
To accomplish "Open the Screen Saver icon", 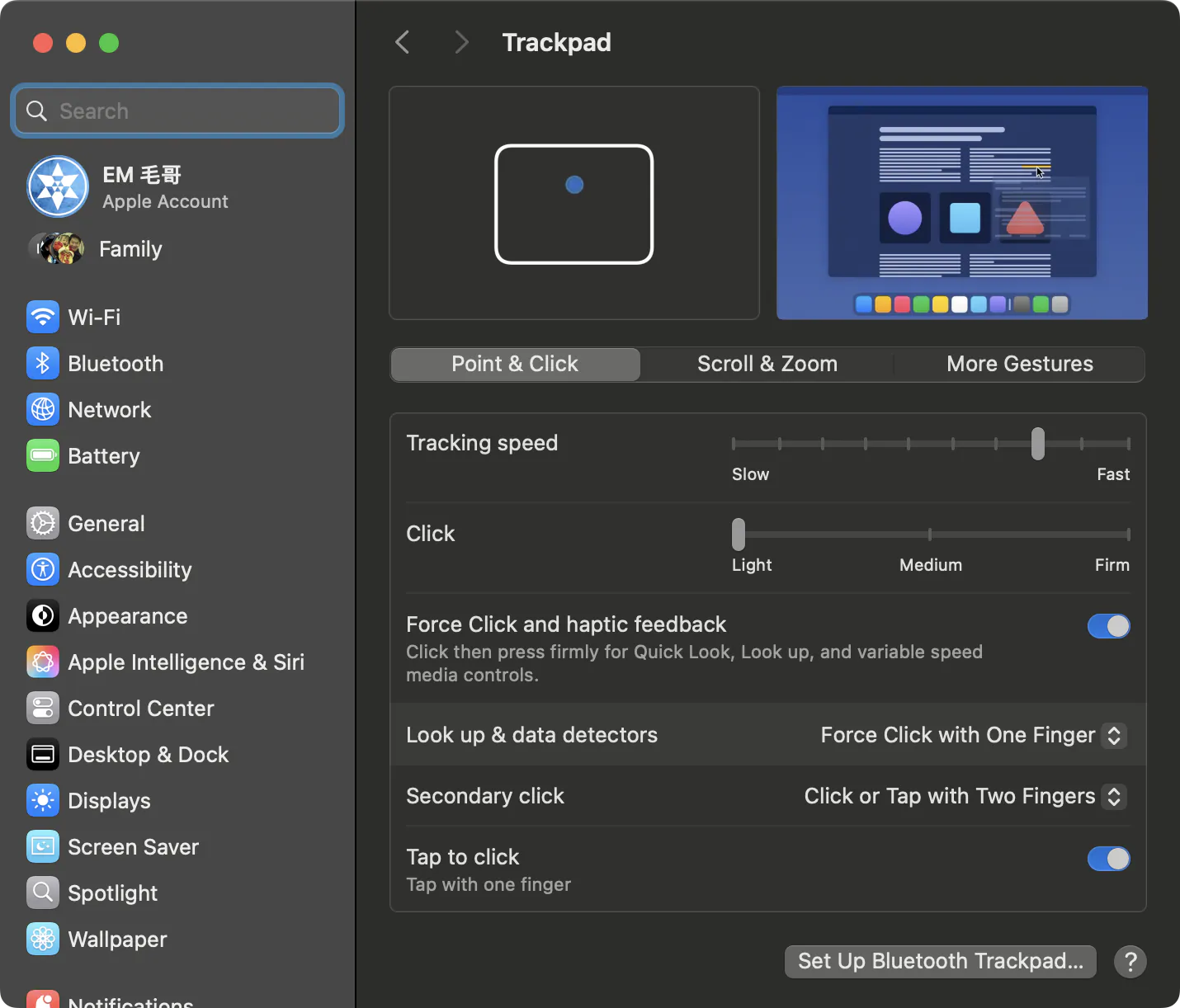I will pos(43,846).
